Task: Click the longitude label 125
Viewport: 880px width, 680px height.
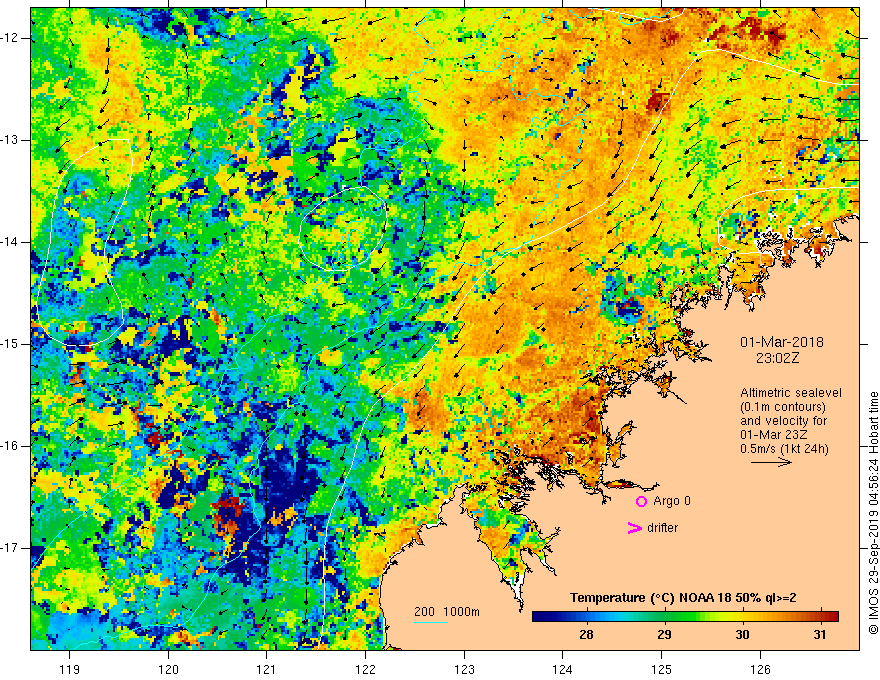Action: point(662,669)
